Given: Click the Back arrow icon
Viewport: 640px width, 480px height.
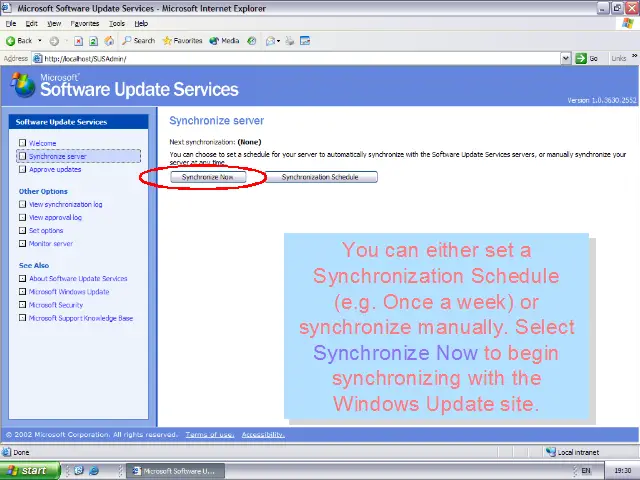Looking at the screenshot, I should coord(11,41).
